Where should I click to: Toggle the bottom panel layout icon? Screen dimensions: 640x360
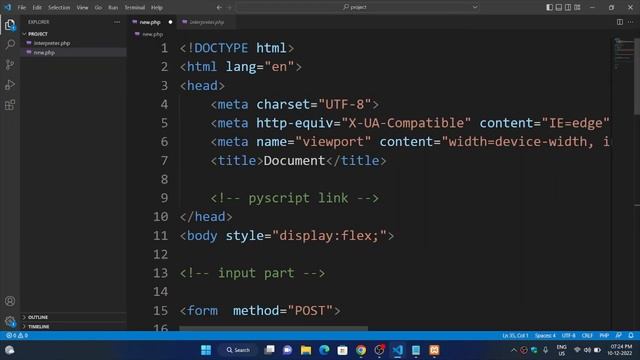click(x=559, y=7)
